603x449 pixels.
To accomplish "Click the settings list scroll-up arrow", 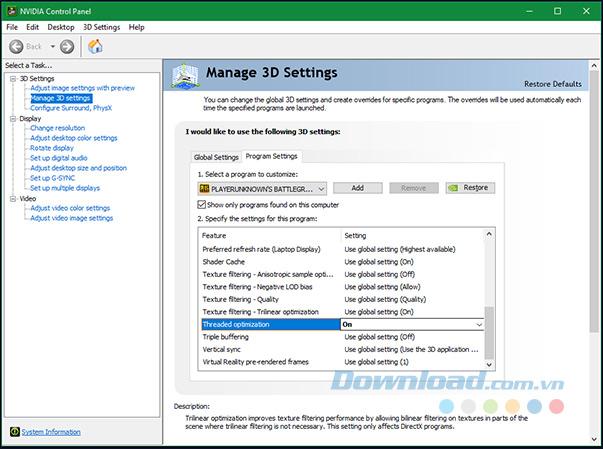I will (489, 234).
